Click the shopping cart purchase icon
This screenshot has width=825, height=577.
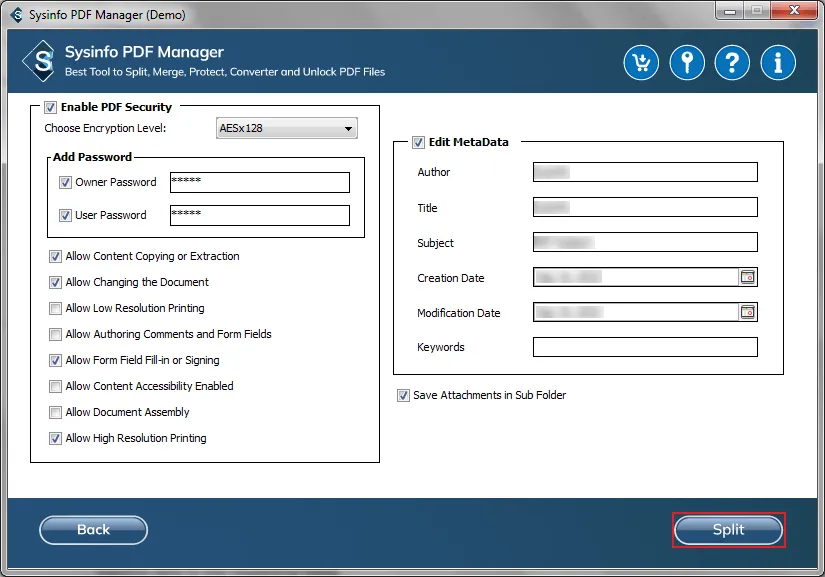pos(641,63)
